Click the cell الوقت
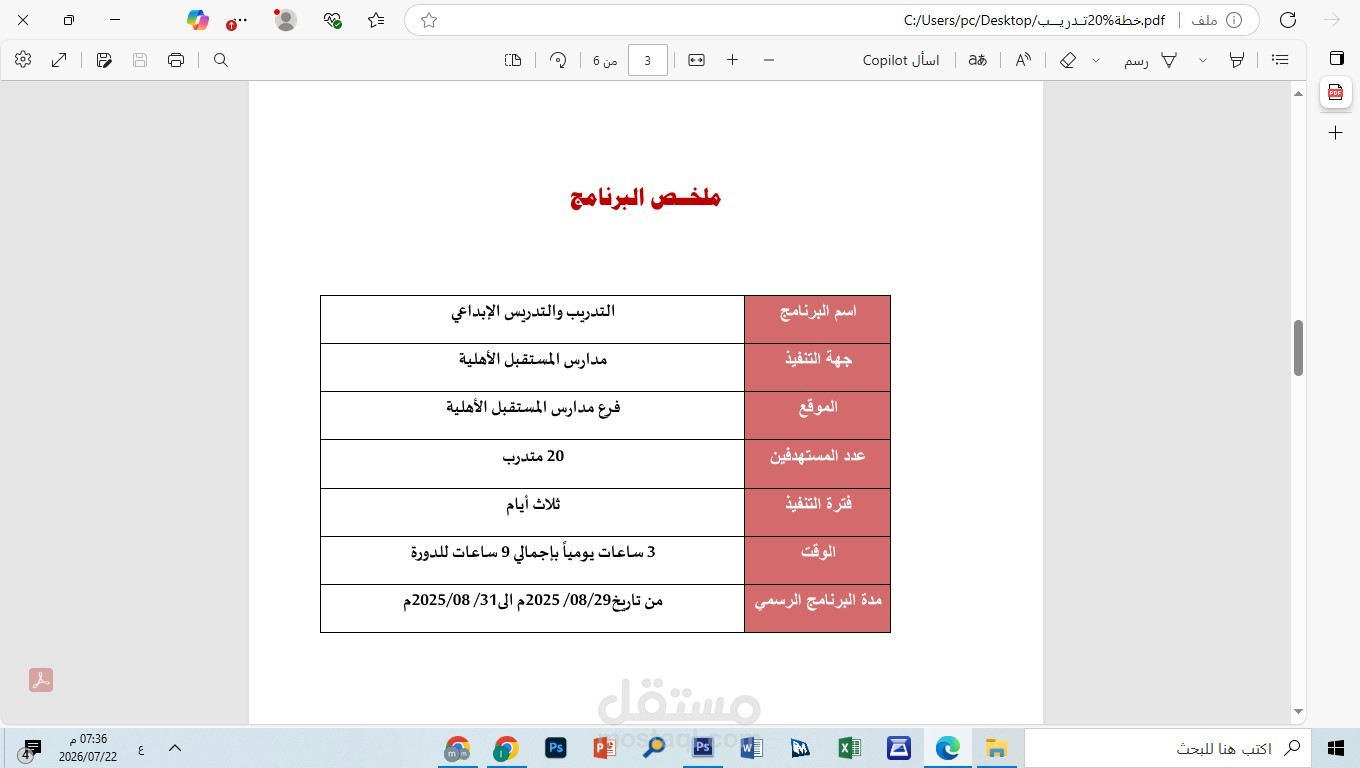Screen dimensions: 1360x768 (817, 560)
